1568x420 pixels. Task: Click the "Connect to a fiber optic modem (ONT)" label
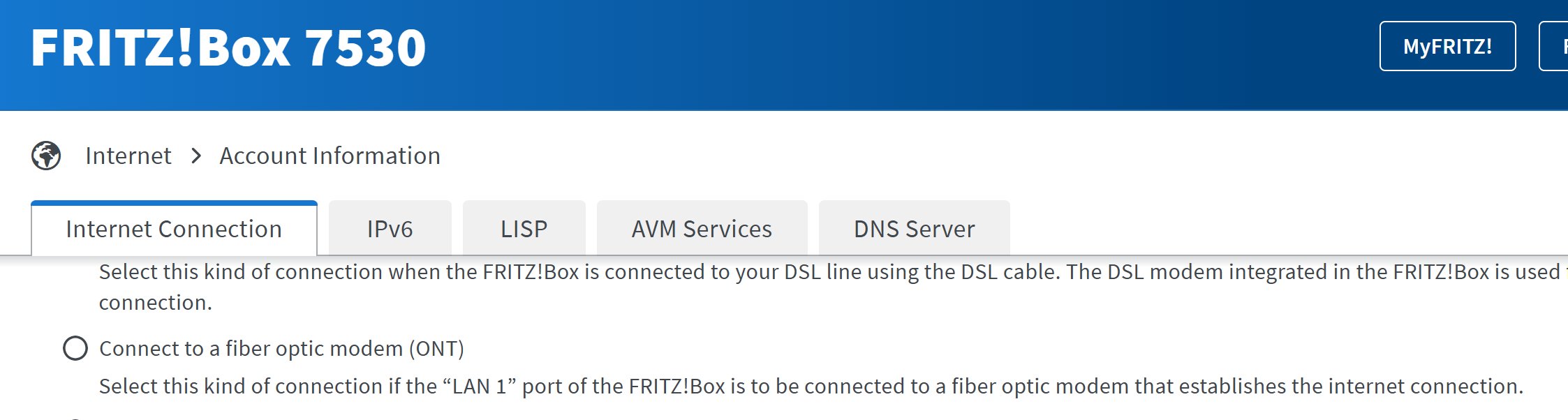[281, 348]
